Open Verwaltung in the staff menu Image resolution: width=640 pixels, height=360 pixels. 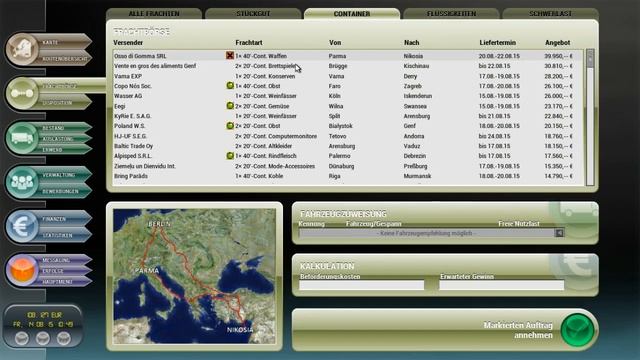pyautogui.click(x=64, y=175)
